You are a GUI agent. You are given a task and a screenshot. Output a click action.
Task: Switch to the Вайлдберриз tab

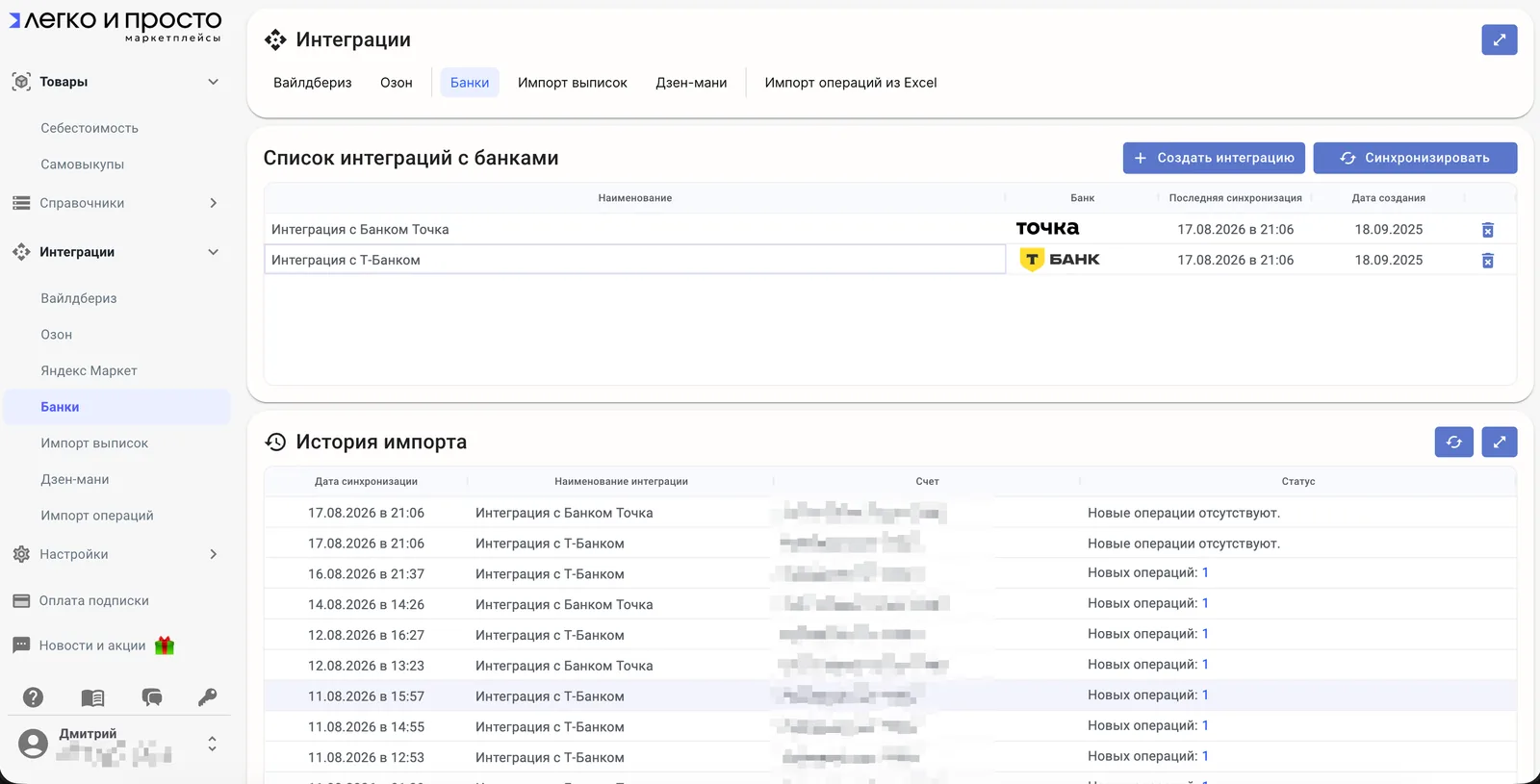click(313, 83)
